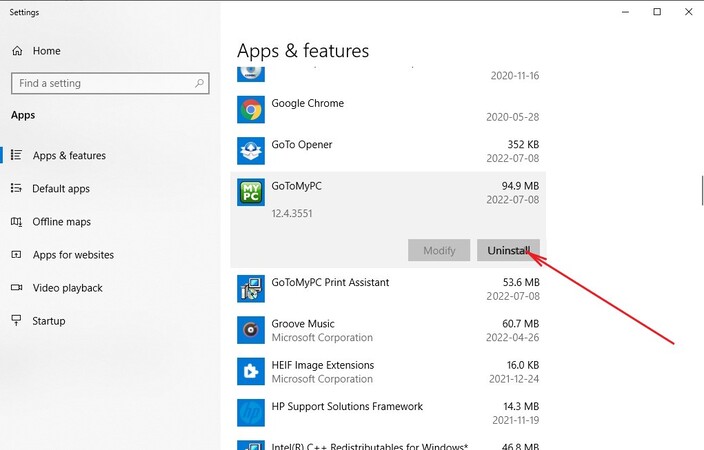The width and height of the screenshot is (704, 450).
Task: Click GoToMyPC version 12.4.3551 text
Action: pos(292,213)
